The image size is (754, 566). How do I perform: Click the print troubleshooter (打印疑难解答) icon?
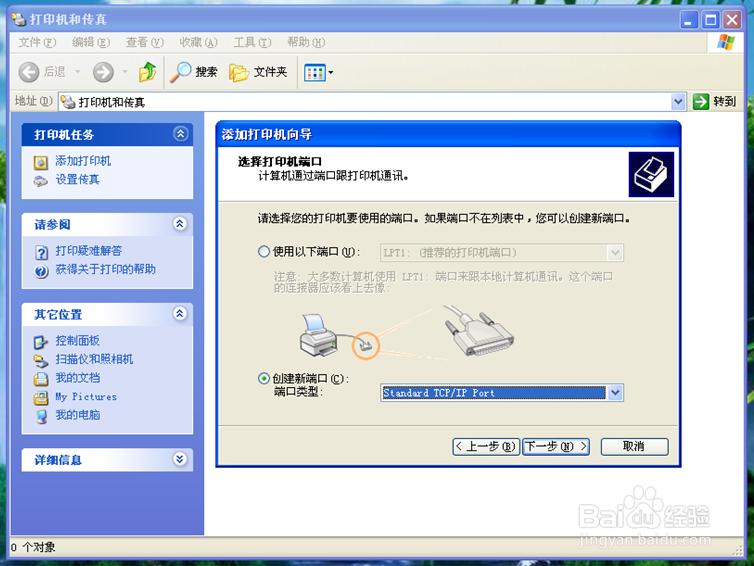[42, 252]
